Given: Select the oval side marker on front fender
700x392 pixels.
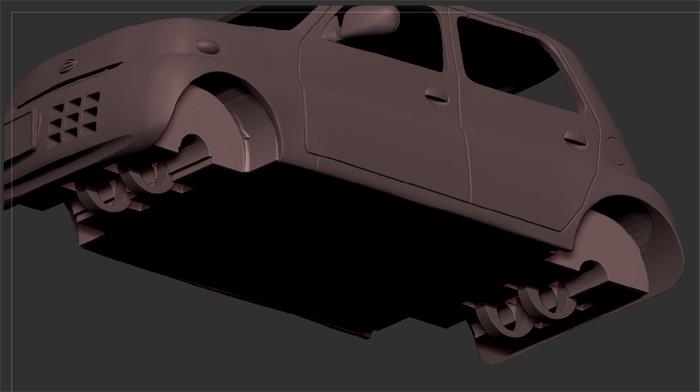Looking at the screenshot, I should [208, 46].
